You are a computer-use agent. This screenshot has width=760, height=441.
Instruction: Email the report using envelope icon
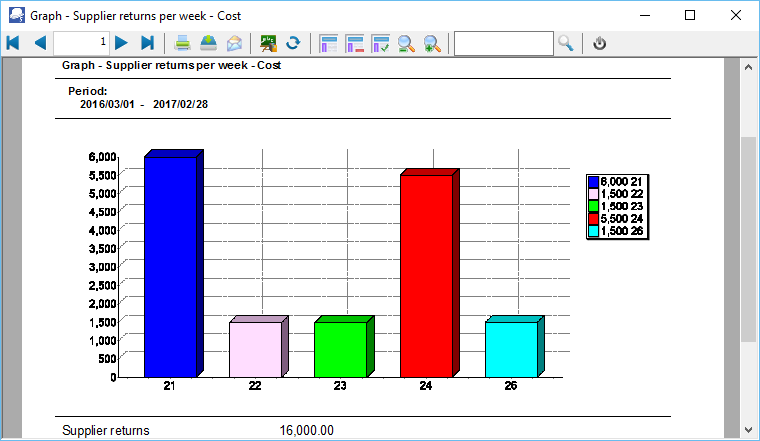(x=234, y=43)
